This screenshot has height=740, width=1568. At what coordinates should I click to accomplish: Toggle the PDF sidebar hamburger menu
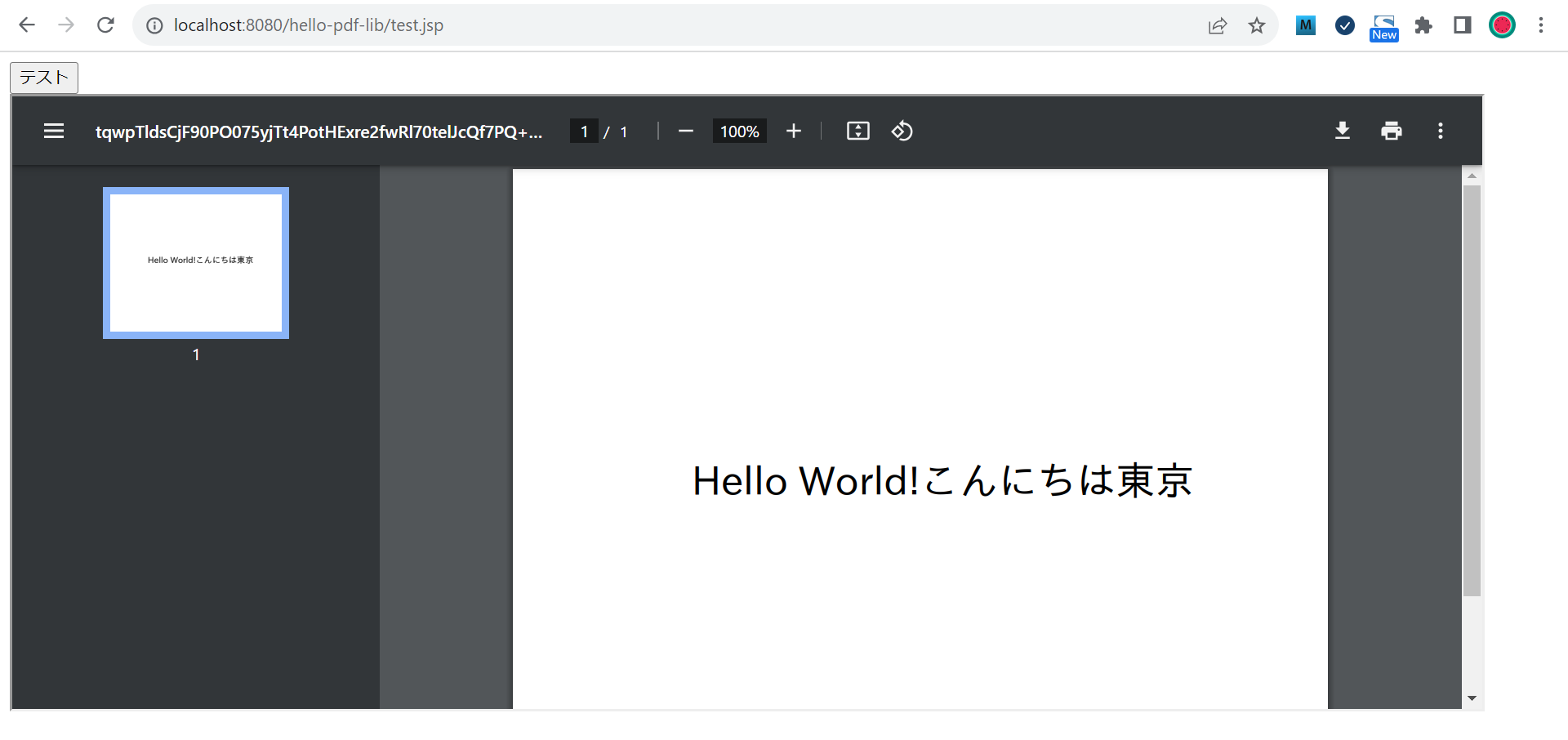(x=54, y=131)
